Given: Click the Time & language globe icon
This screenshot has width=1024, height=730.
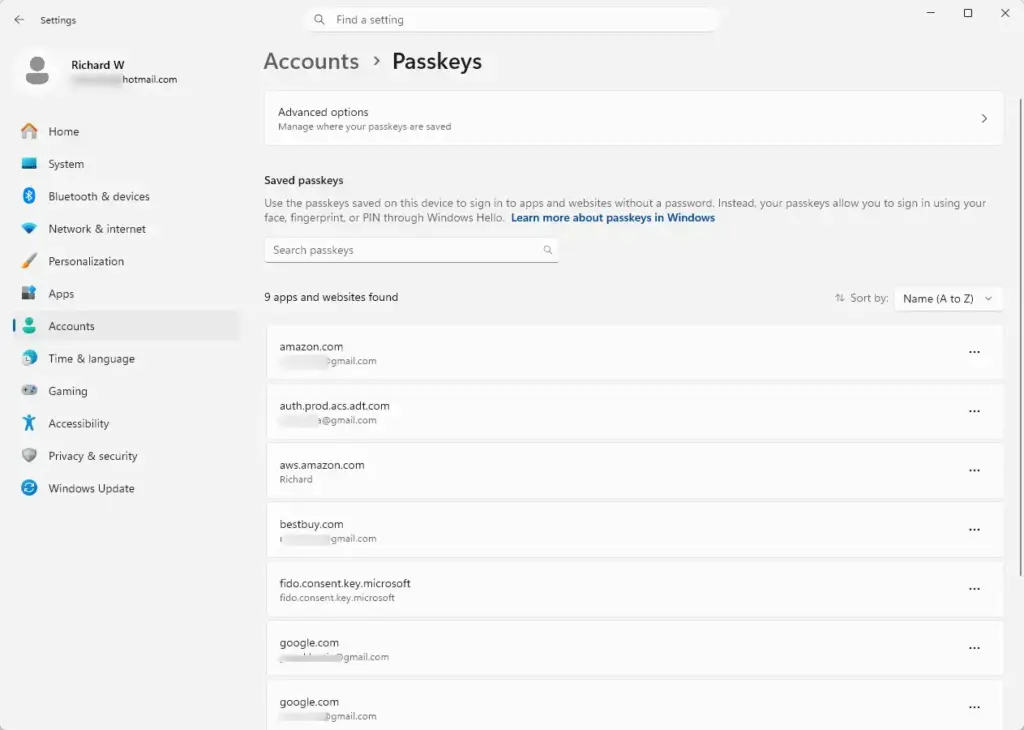Looking at the screenshot, I should tap(29, 358).
